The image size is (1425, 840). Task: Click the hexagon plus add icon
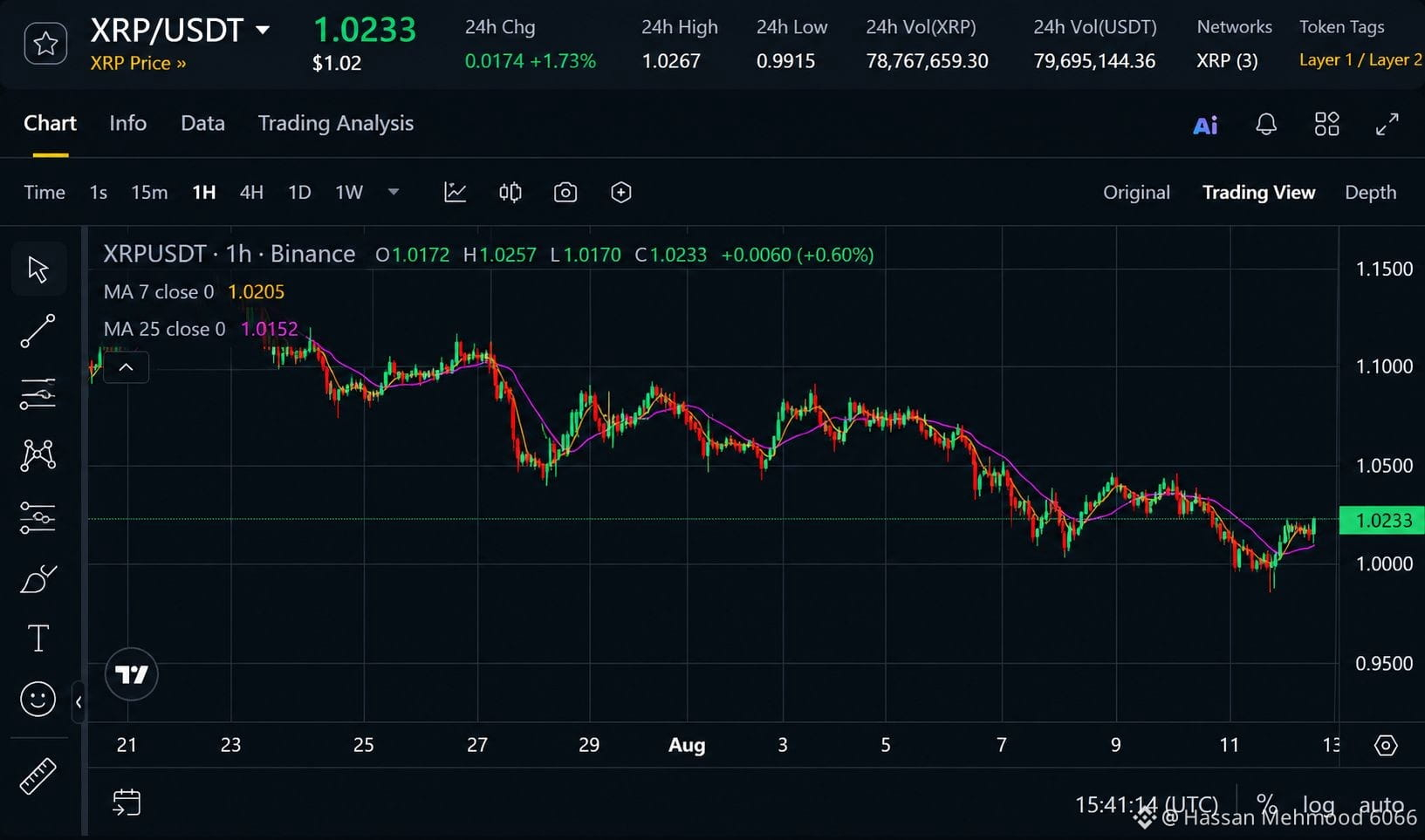(x=620, y=192)
